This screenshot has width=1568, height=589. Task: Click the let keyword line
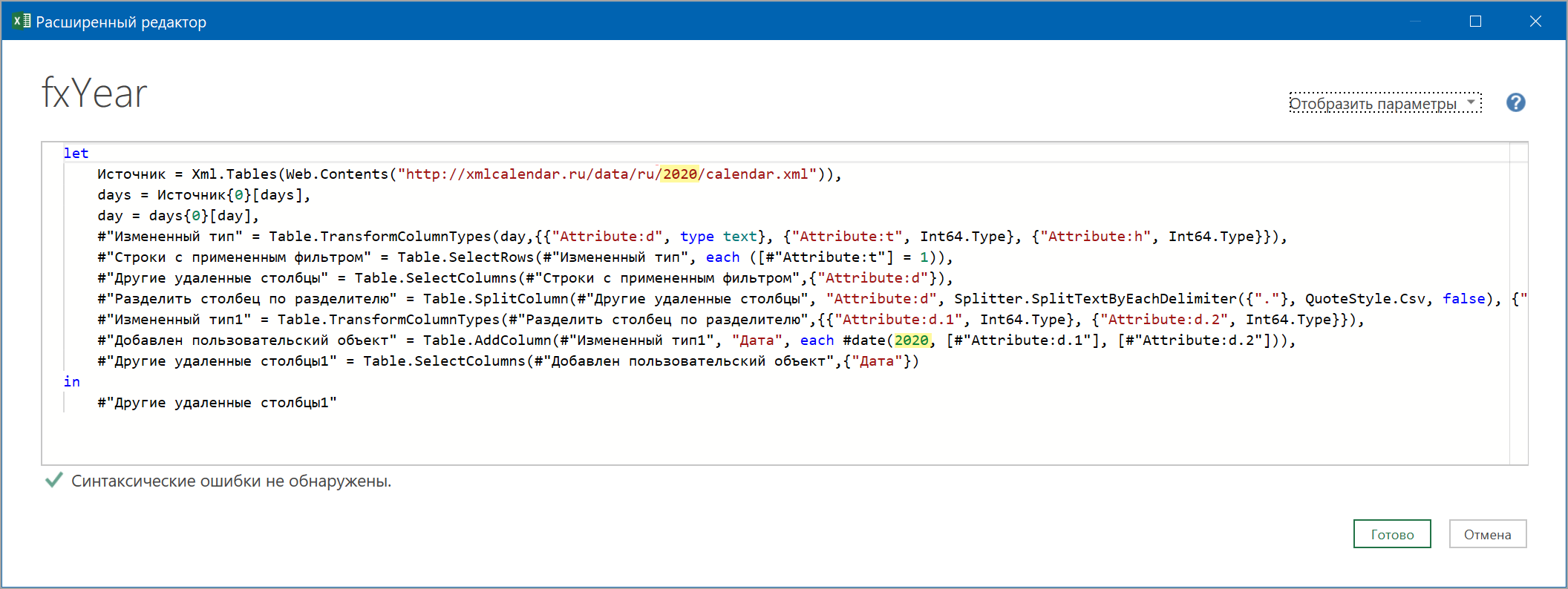pos(76,154)
